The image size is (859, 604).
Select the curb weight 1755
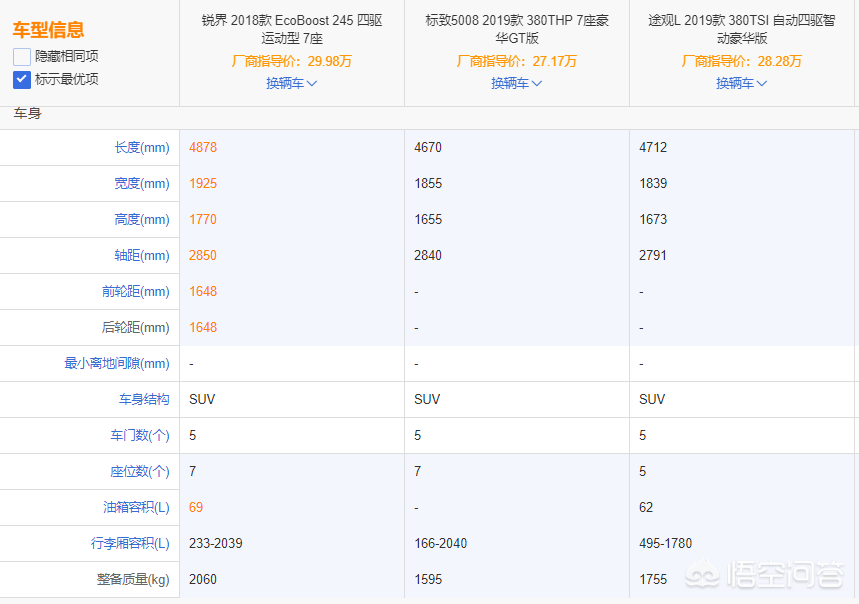(653, 579)
